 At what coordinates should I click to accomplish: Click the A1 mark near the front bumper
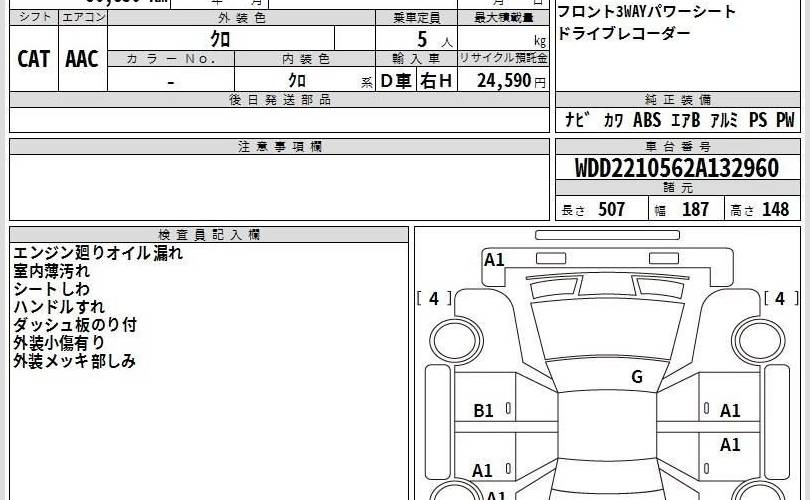coord(494,260)
